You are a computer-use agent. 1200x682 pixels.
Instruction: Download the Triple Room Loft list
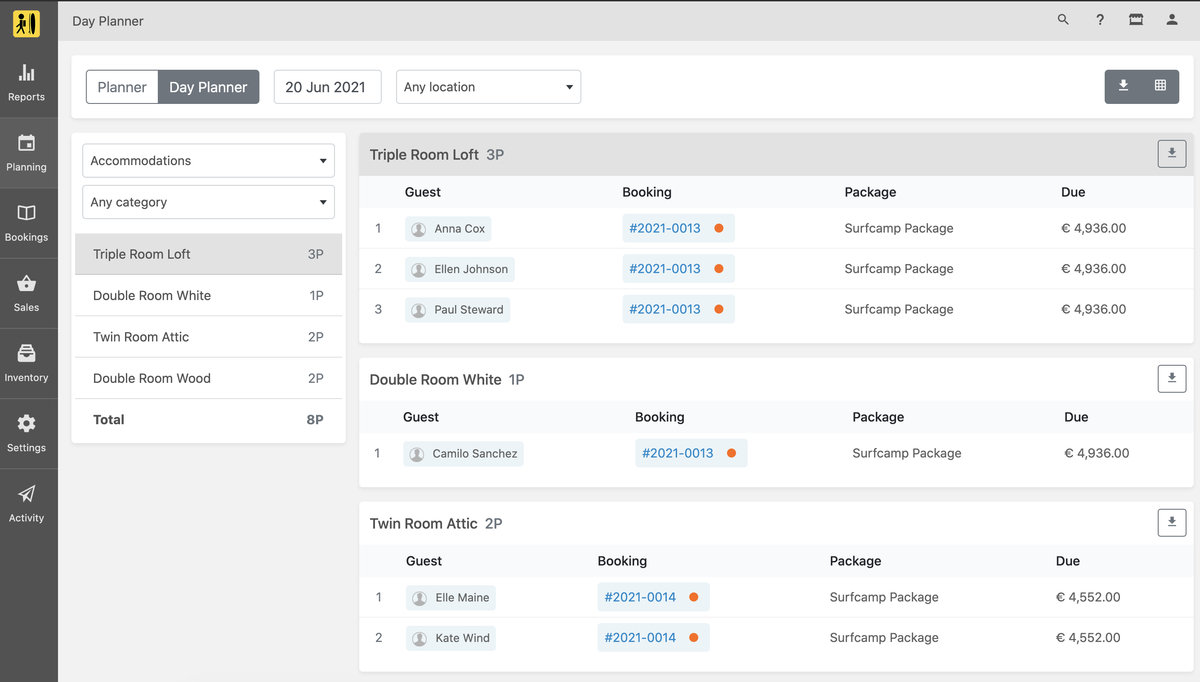coord(1172,154)
